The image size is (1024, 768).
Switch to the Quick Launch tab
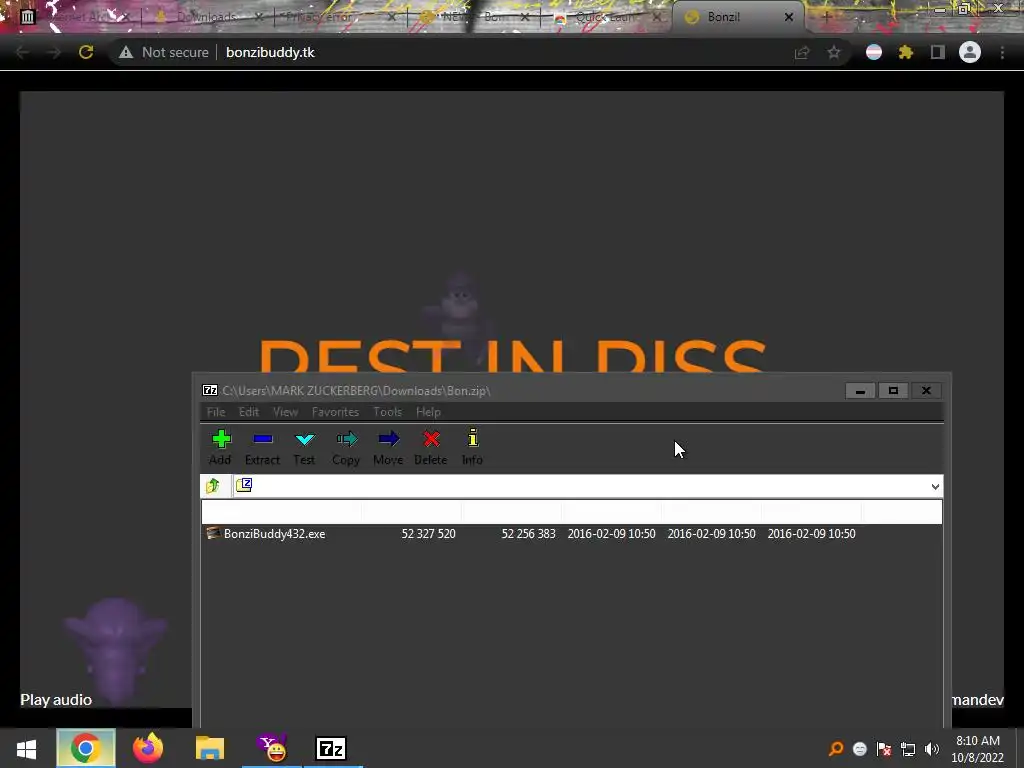tap(604, 17)
